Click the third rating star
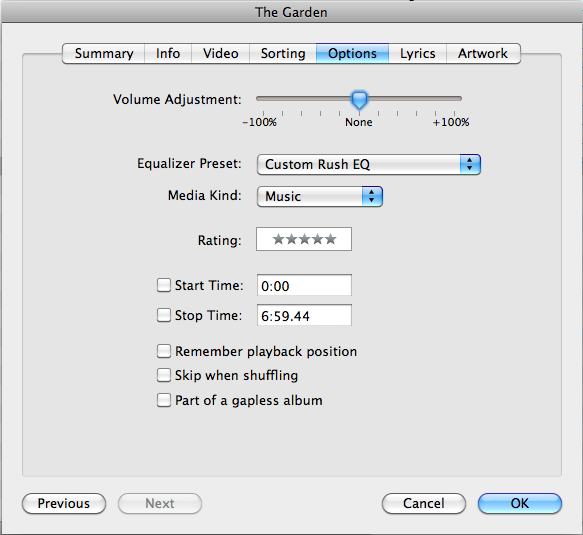The width and height of the screenshot is (583, 535). click(x=305, y=239)
